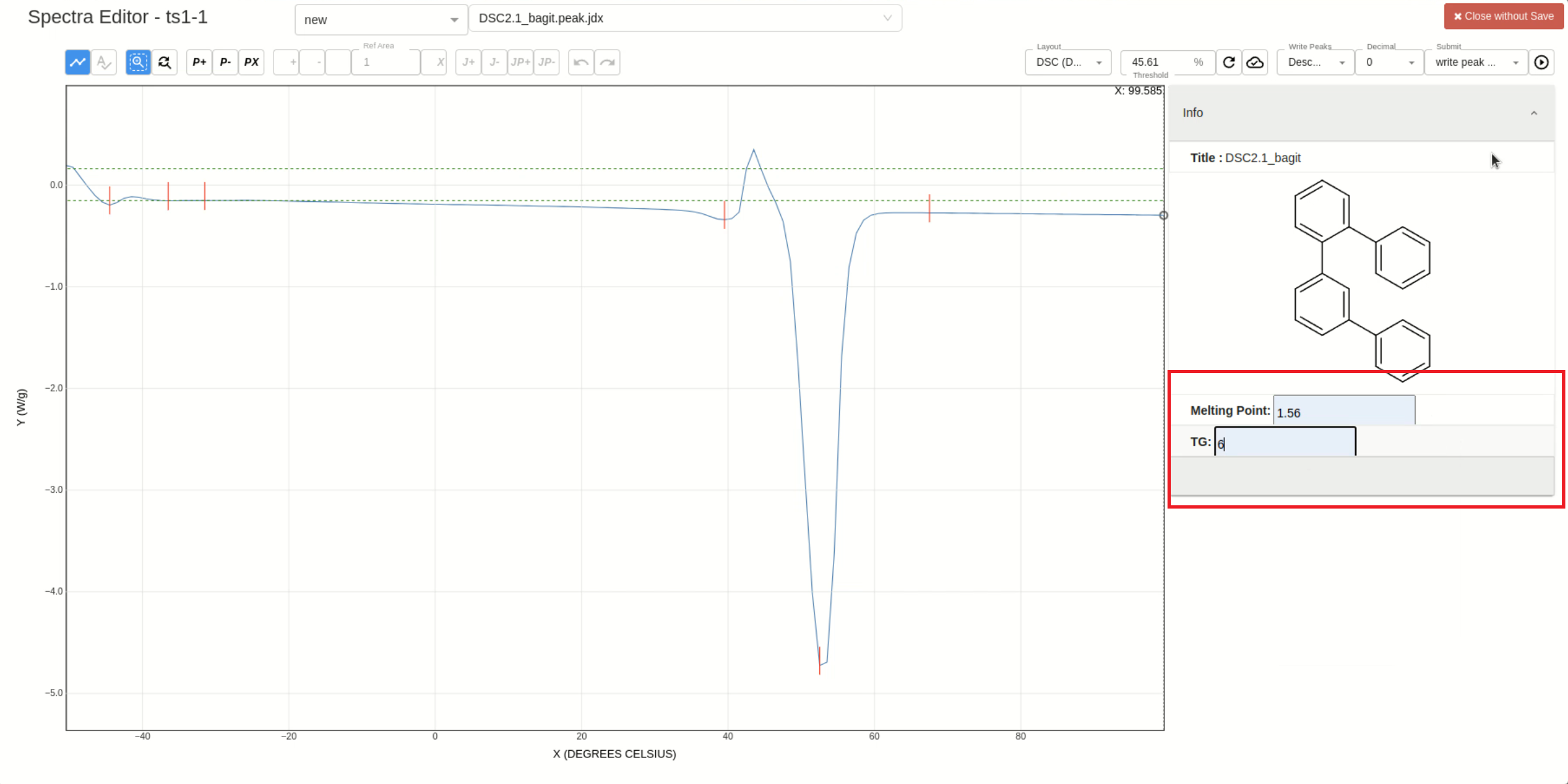This screenshot has width=1568, height=784.
Task: Click the PX clear peaks button
Action: coord(251,62)
